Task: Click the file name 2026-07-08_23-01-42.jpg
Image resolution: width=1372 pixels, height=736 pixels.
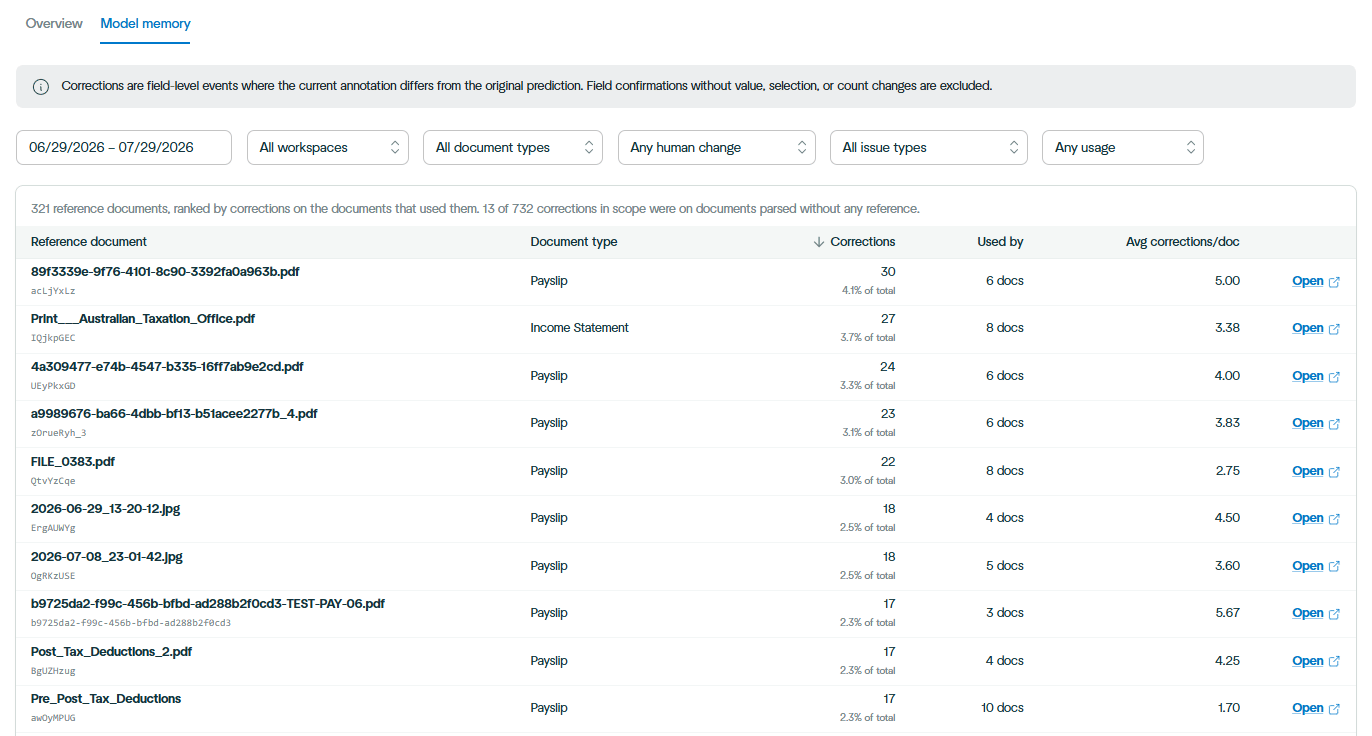Action: (x=107, y=556)
